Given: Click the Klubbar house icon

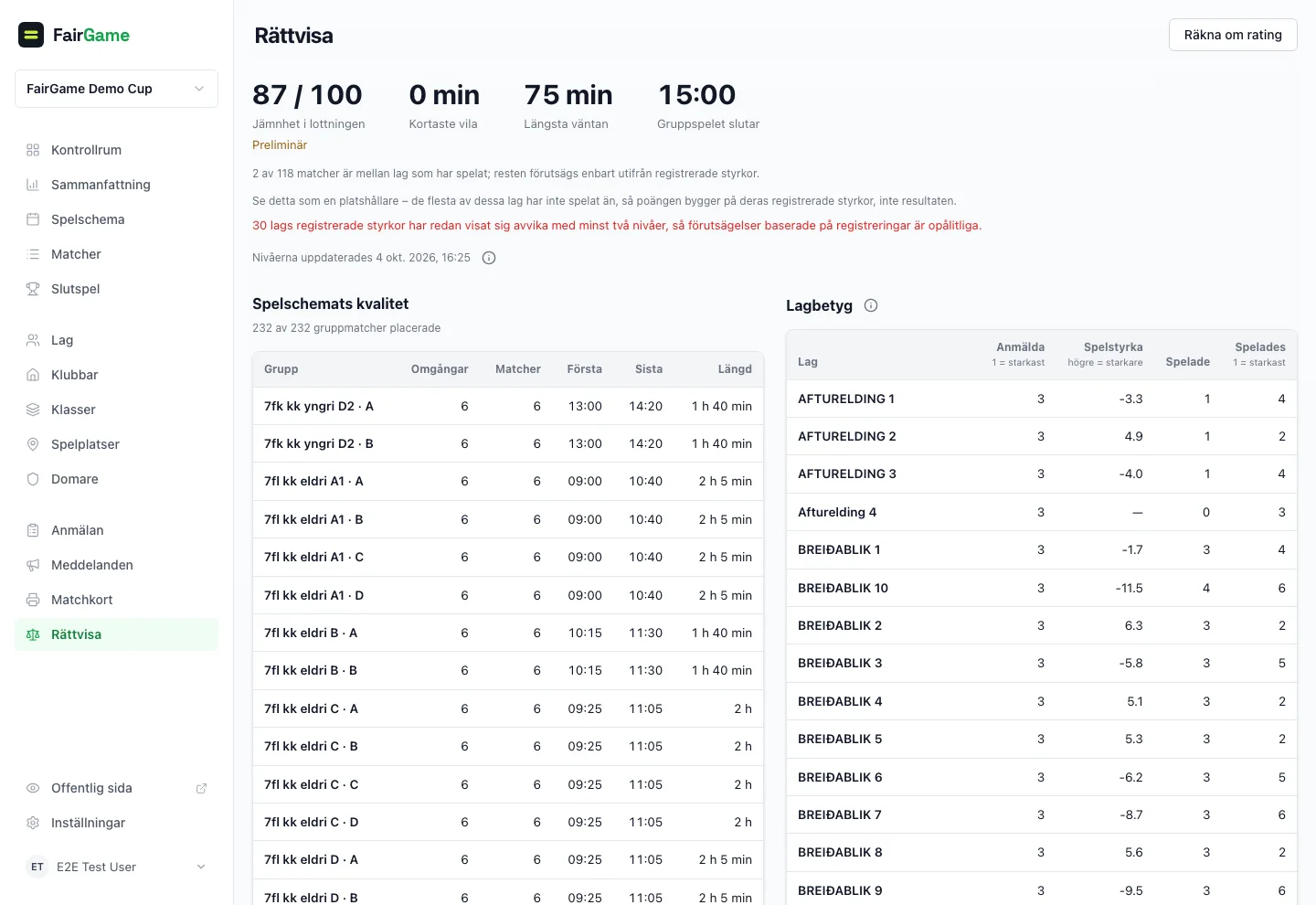Looking at the screenshot, I should [33, 375].
